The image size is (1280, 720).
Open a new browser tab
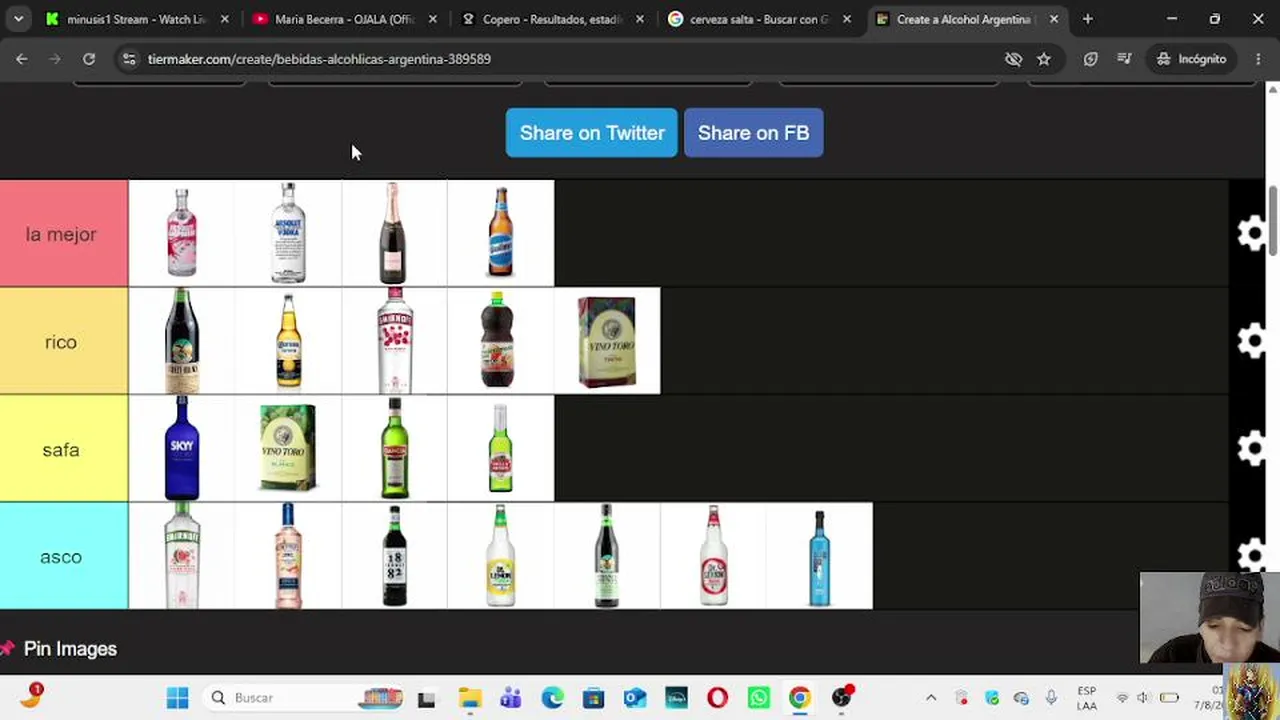click(x=1088, y=19)
